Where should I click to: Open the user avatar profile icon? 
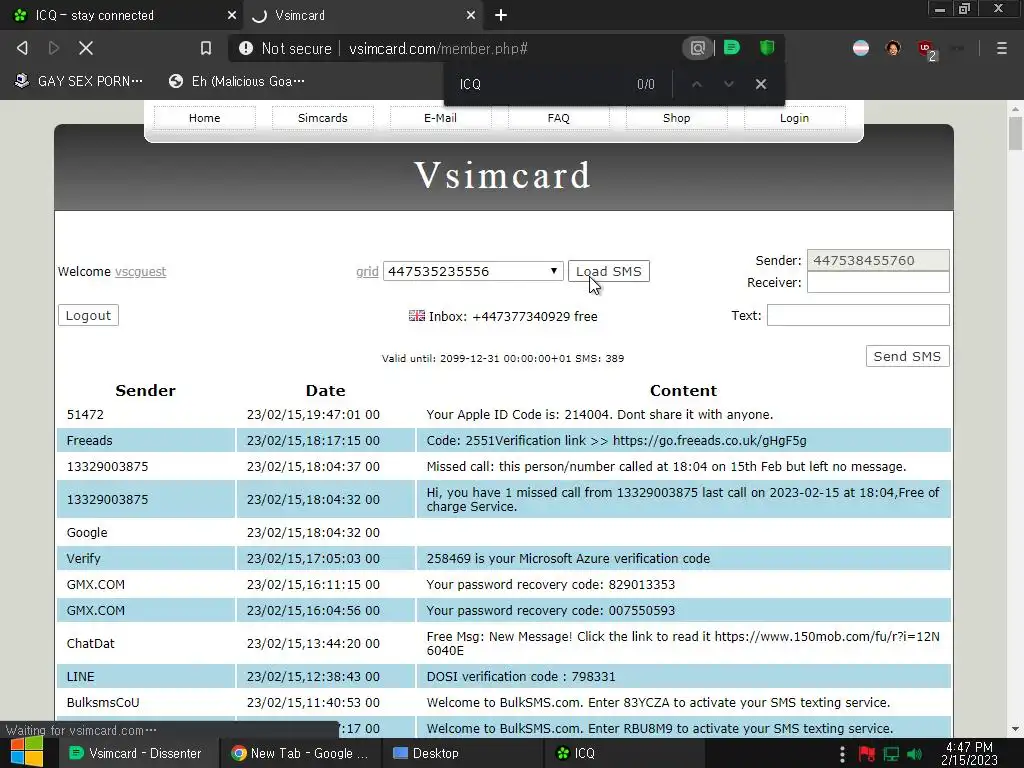coord(893,48)
